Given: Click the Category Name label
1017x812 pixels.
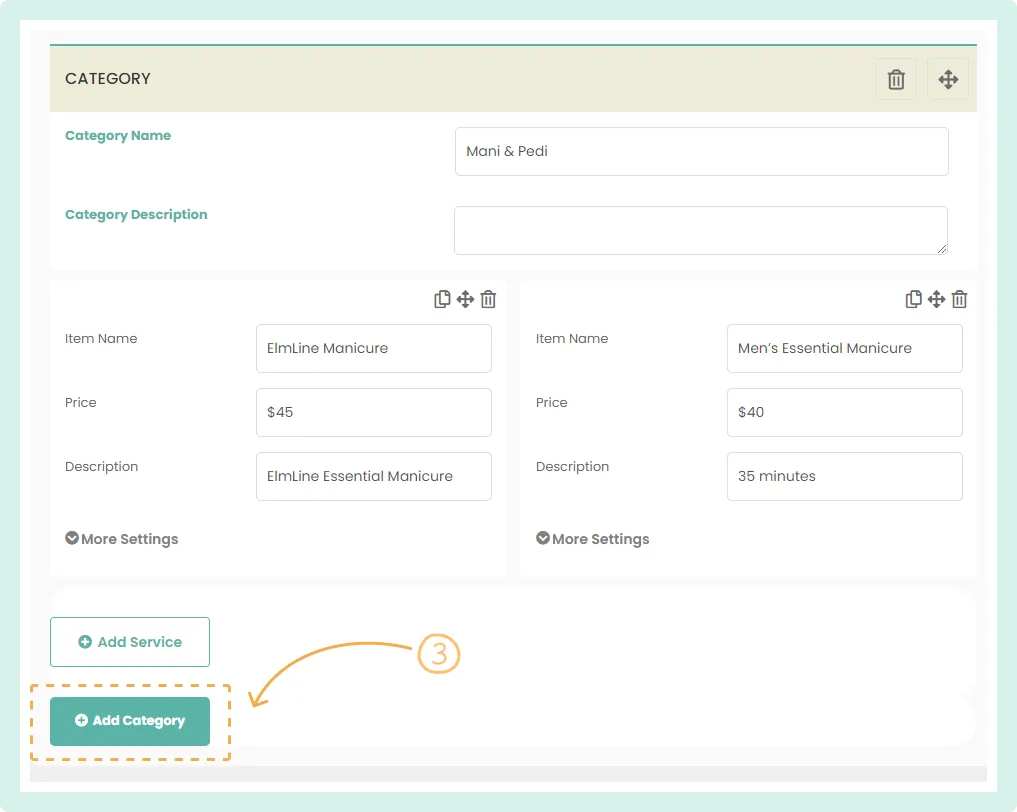Looking at the screenshot, I should click(x=118, y=136).
